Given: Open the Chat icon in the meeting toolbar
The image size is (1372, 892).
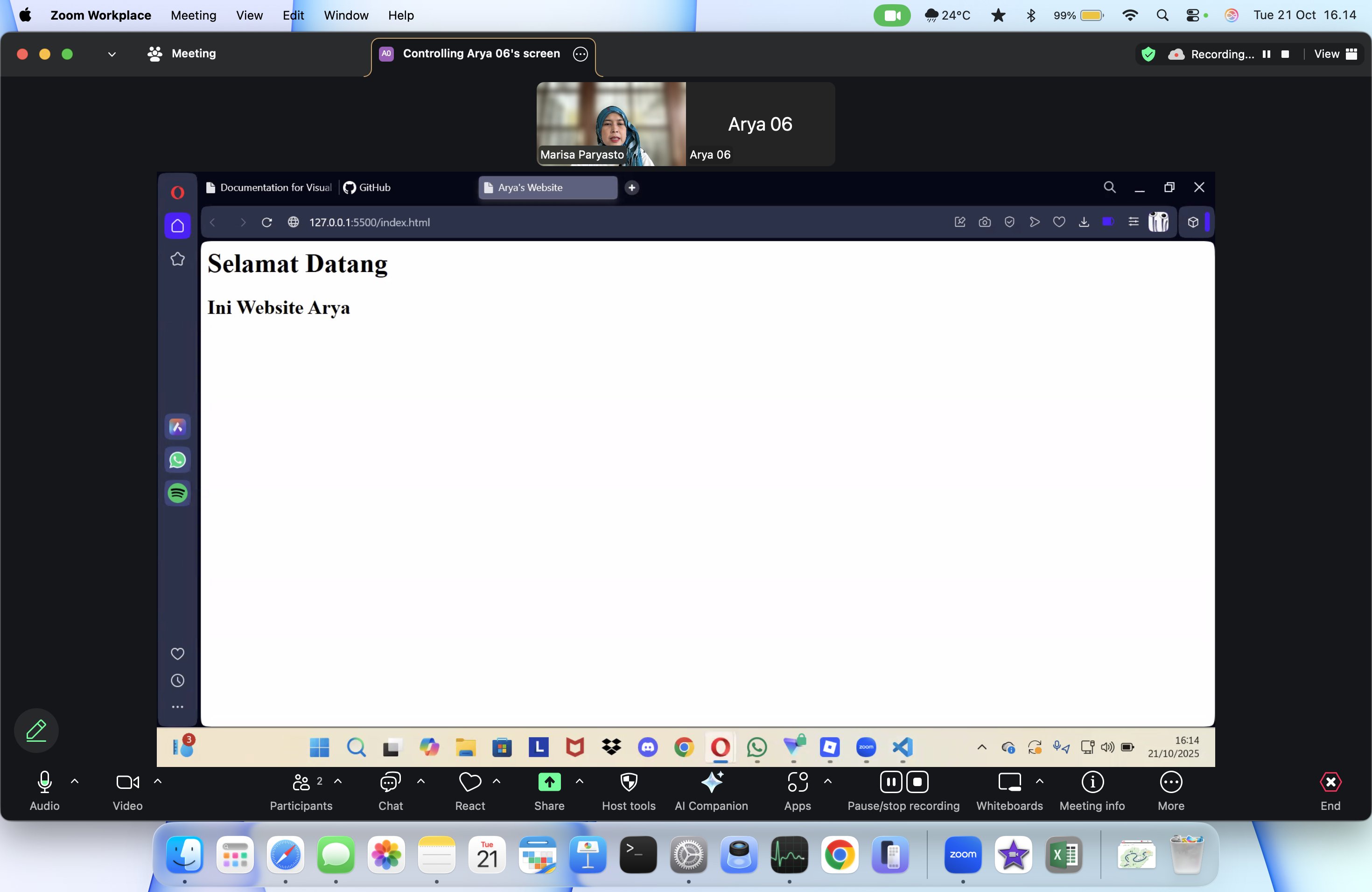Looking at the screenshot, I should [x=390, y=782].
